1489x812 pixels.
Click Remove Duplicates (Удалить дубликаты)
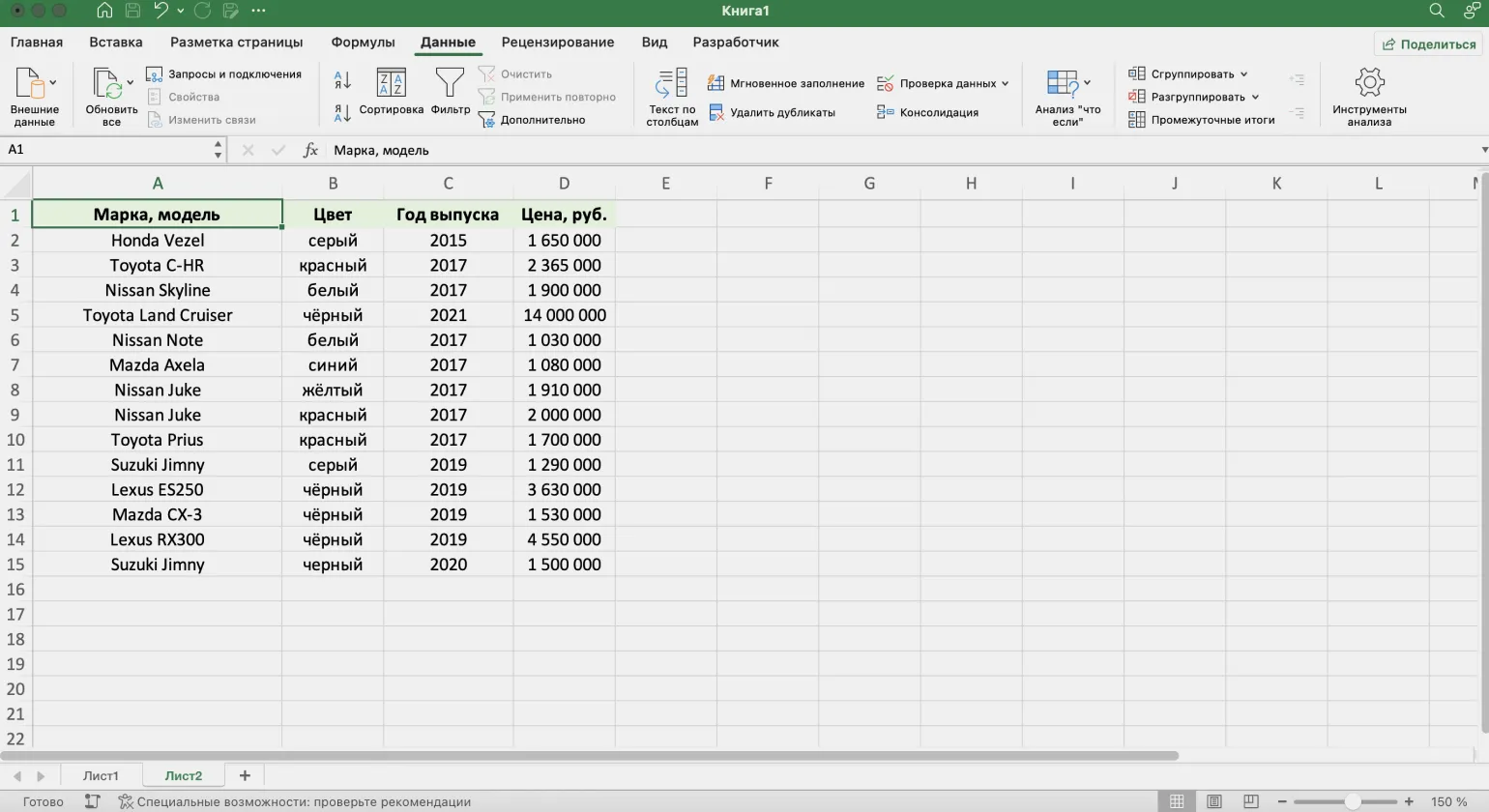click(x=772, y=112)
